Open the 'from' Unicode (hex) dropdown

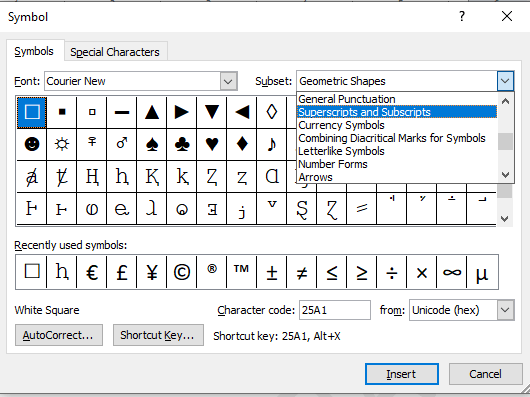click(505, 310)
